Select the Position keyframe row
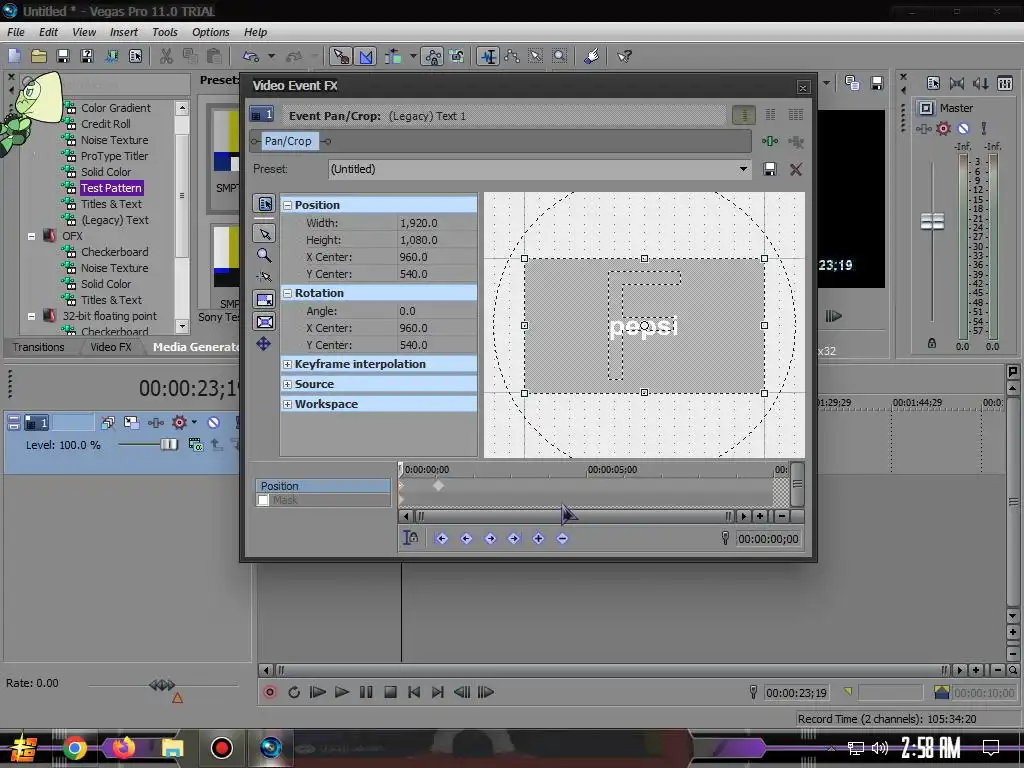This screenshot has height=768, width=1024. [323, 486]
